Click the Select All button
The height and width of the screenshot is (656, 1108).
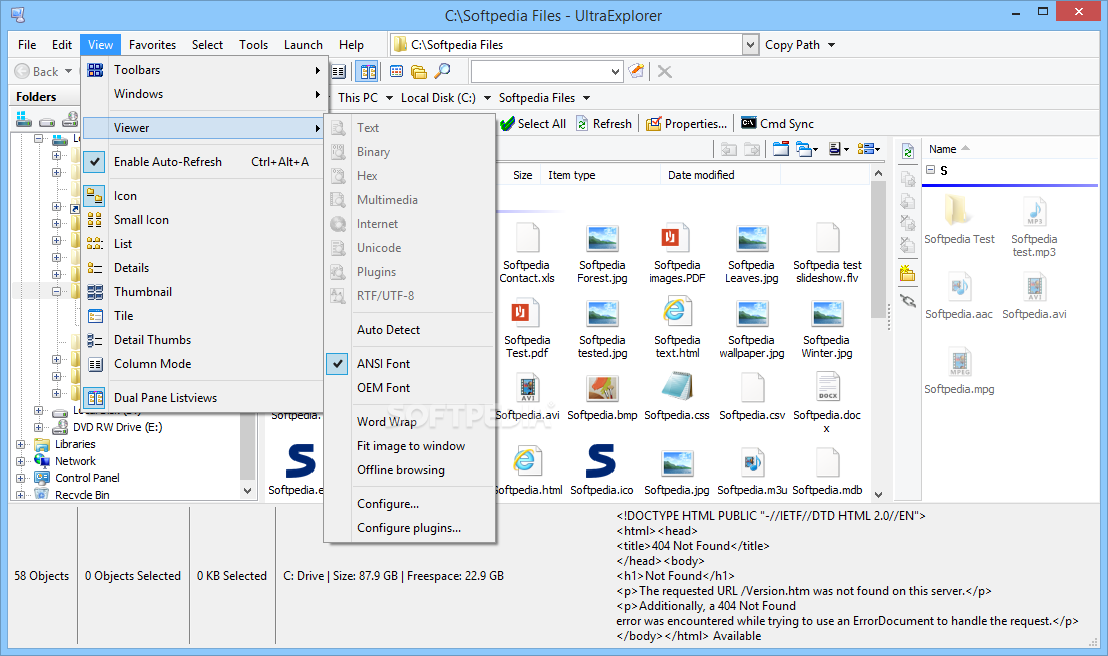(533, 124)
